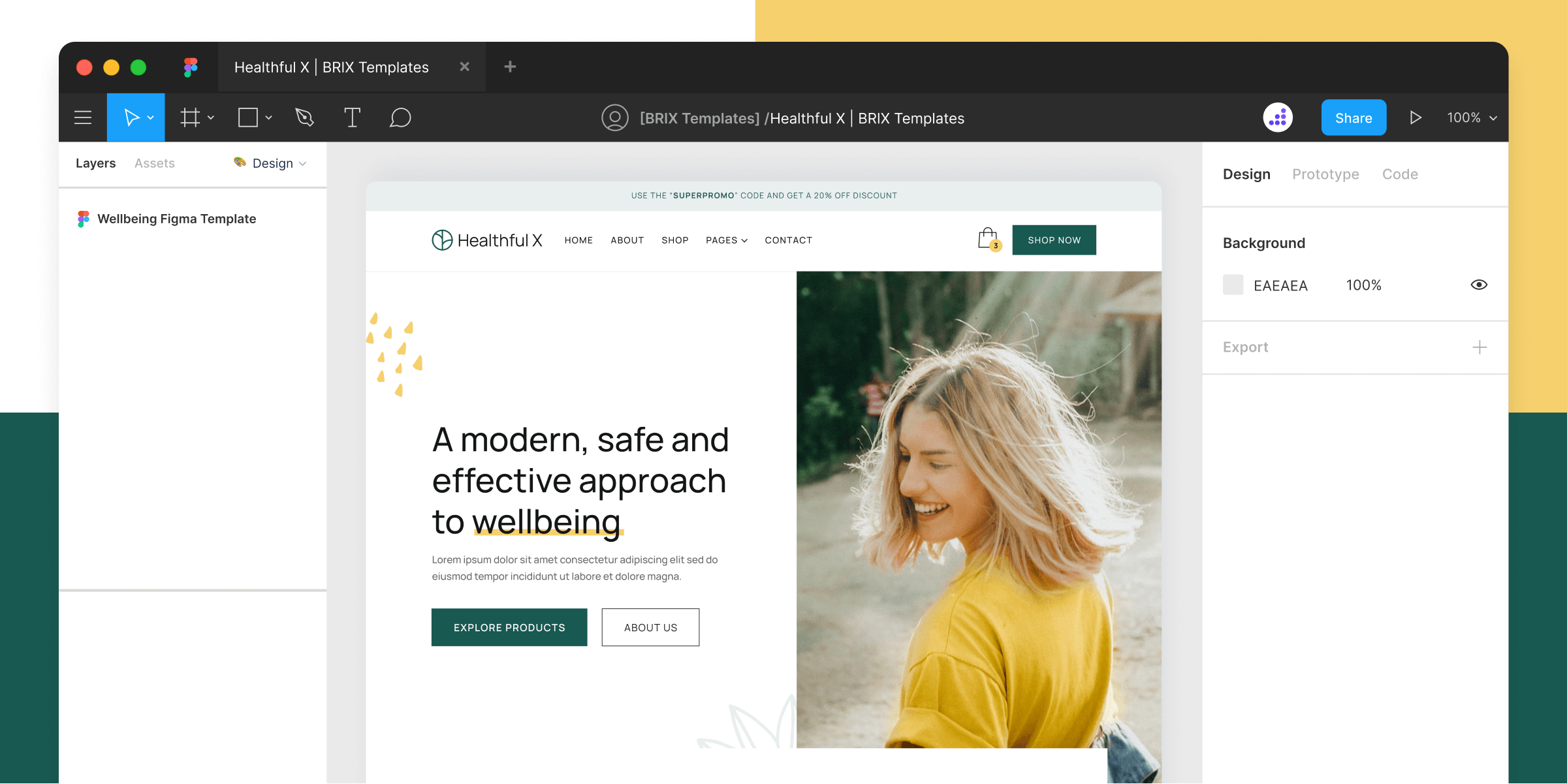Click SHOP in the site navigation
This screenshot has width=1567, height=784.
click(x=674, y=240)
